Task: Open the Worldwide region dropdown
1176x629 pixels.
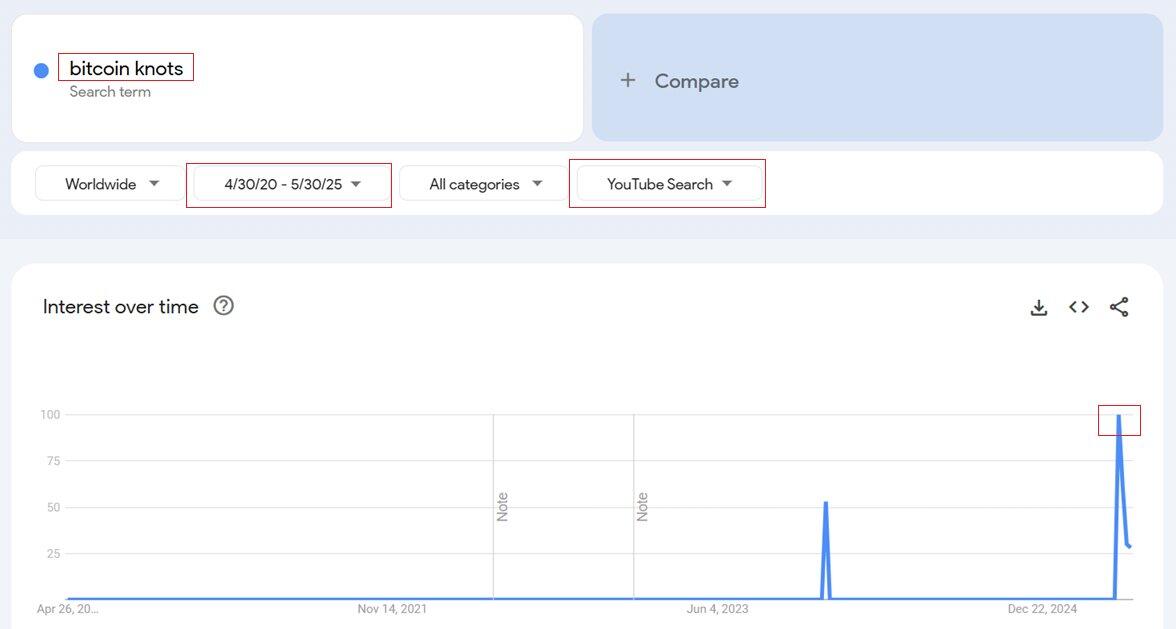Action: click(x=110, y=184)
